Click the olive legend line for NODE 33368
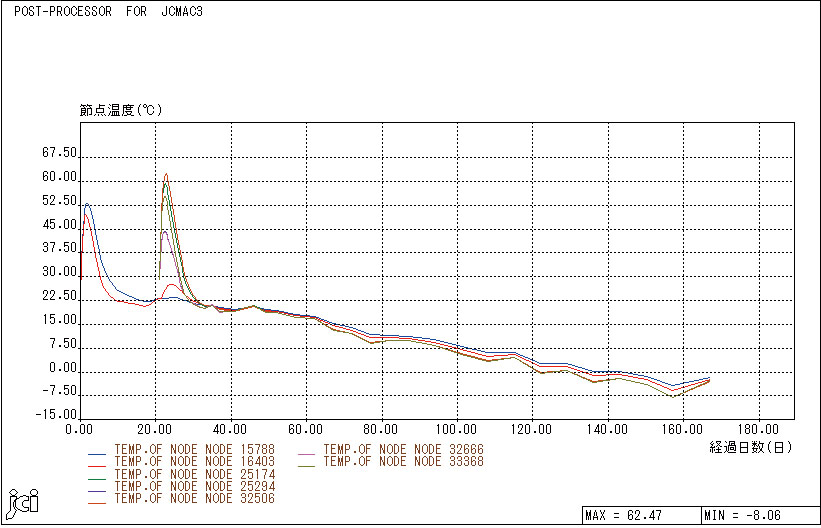Image resolution: width=821 pixels, height=528 pixels. (x=306, y=466)
